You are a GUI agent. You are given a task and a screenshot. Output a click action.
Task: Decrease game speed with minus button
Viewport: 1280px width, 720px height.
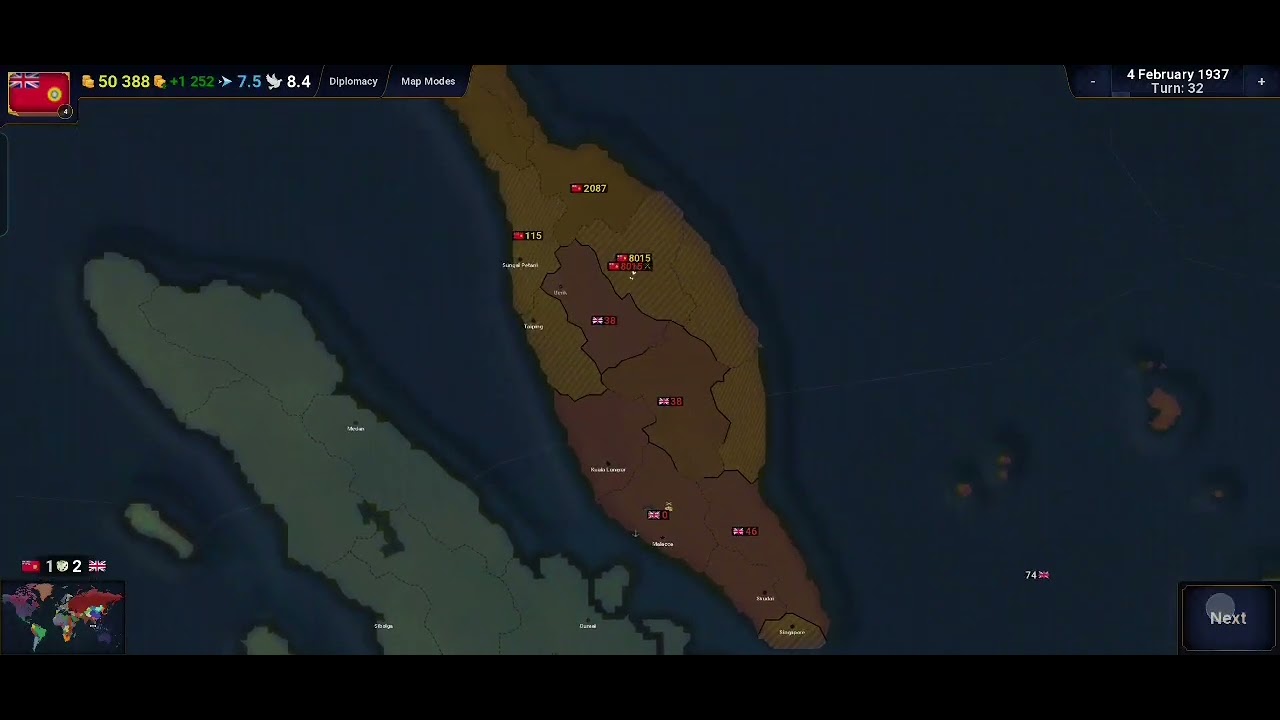[1092, 81]
